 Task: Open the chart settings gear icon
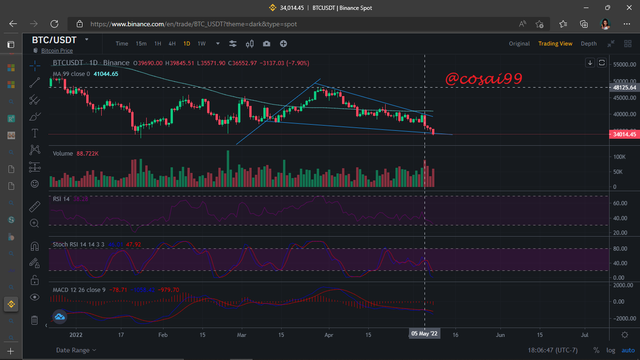pos(624,335)
